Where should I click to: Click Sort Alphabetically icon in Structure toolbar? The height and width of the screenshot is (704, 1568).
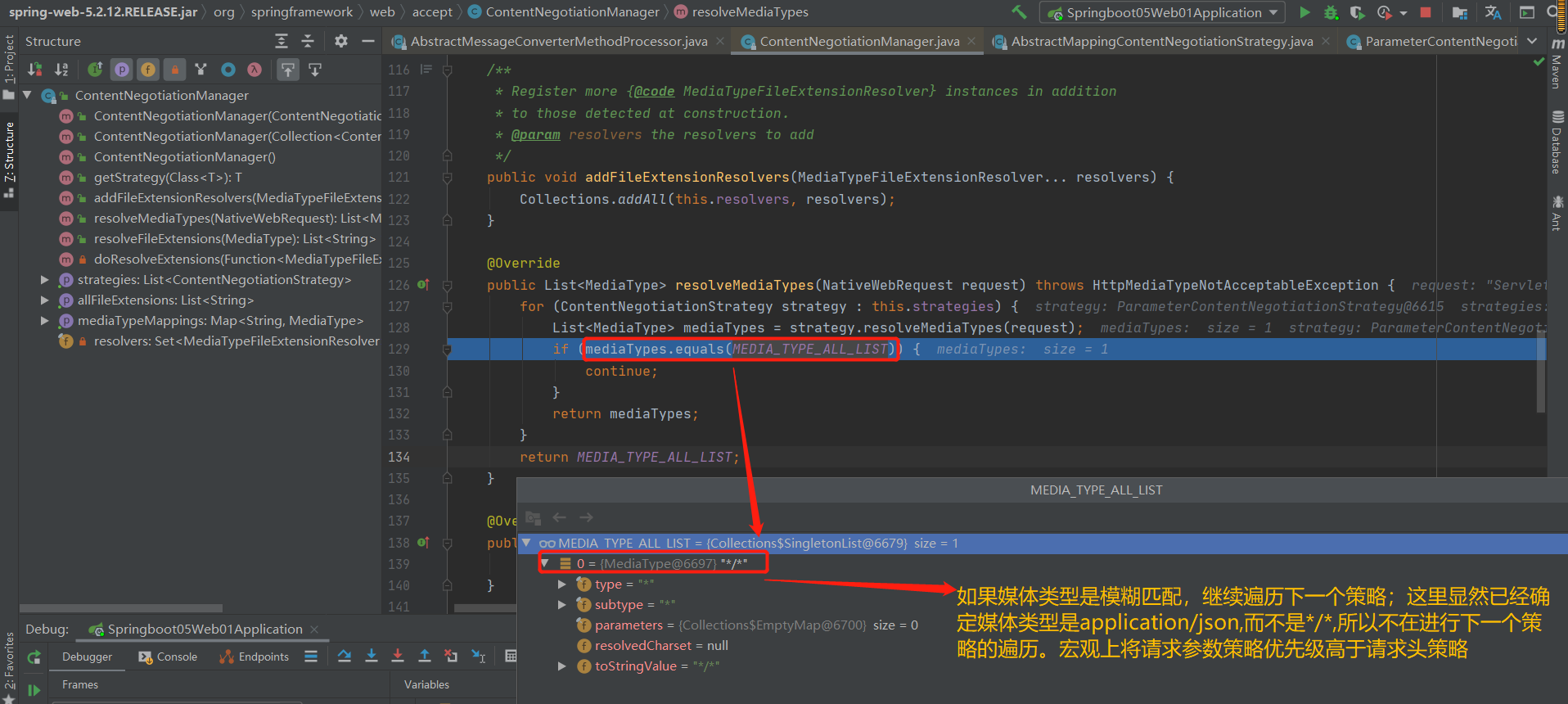point(61,70)
